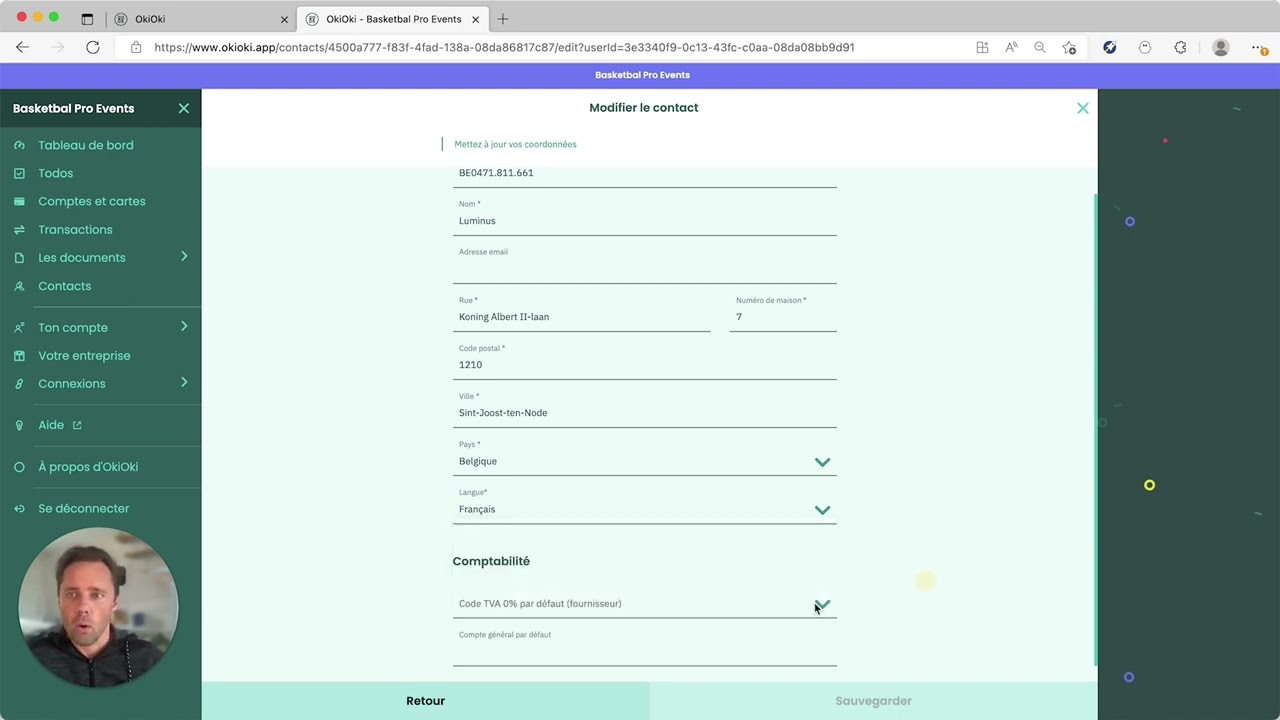Click the favorites star icon in address bar
The image size is (1280, 720).
pyautogui.click(x=1069, y=47)
